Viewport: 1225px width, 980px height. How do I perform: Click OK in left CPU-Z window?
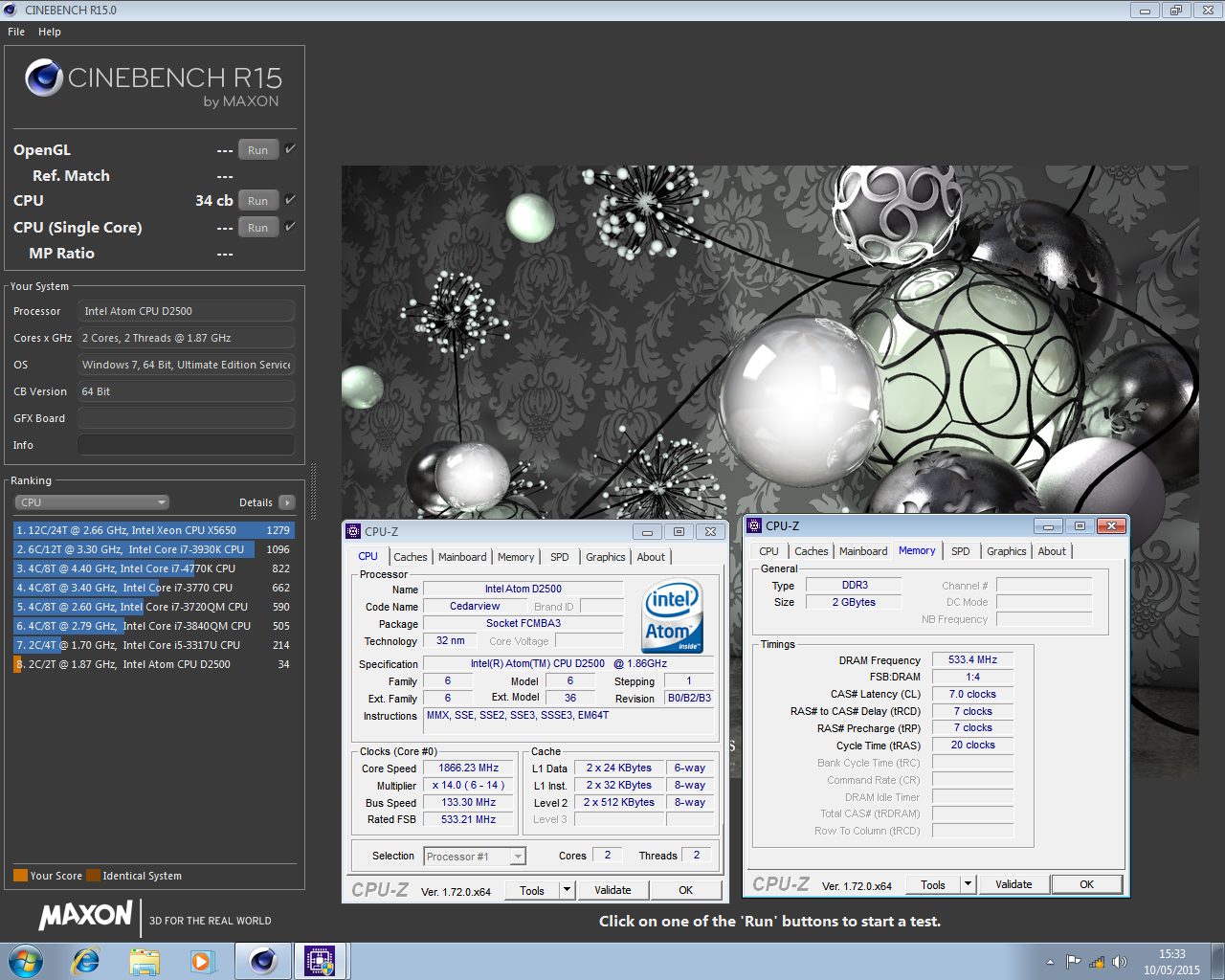(686, 890)
